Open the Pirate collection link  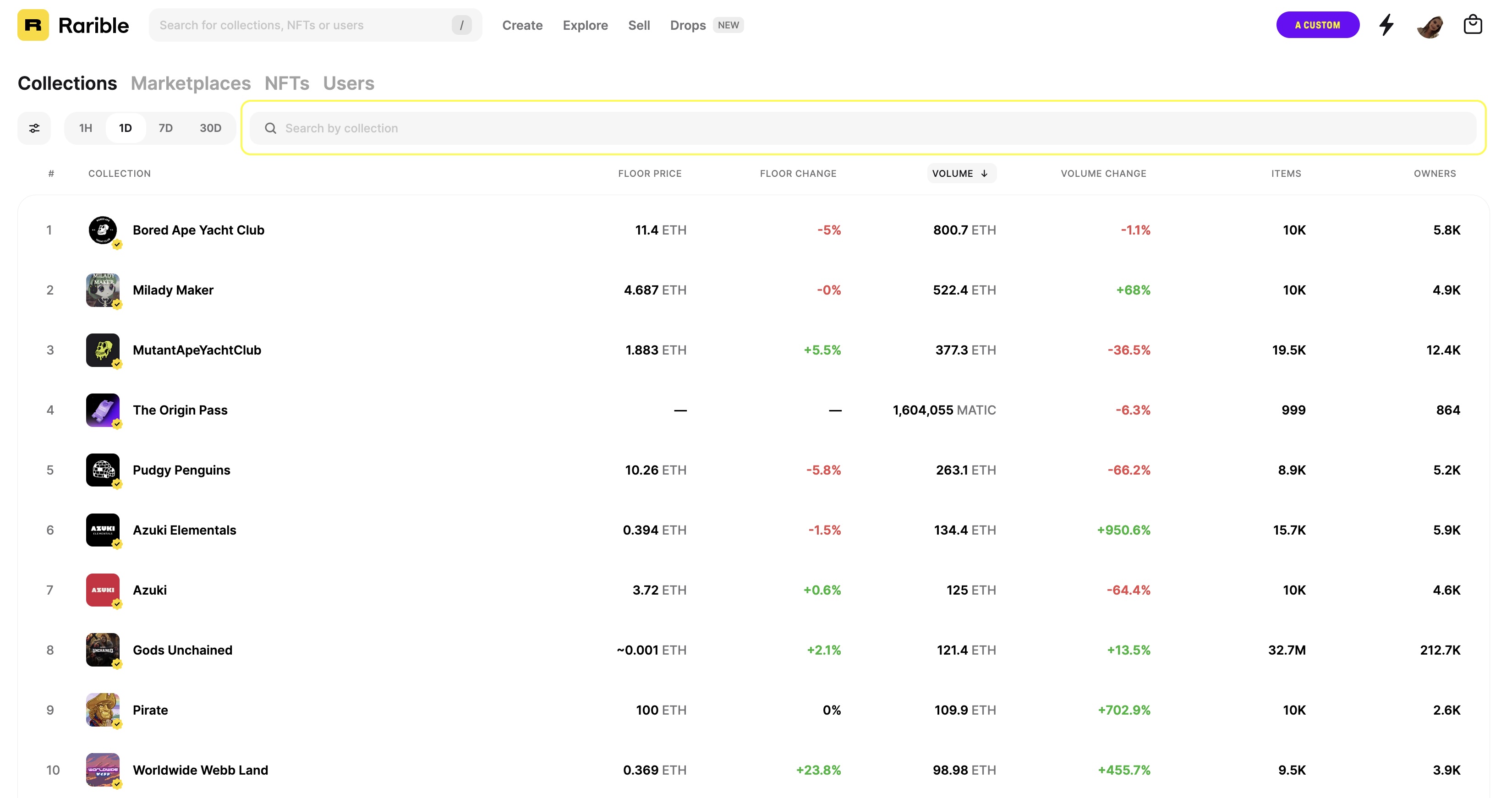(x=150, y=710)
